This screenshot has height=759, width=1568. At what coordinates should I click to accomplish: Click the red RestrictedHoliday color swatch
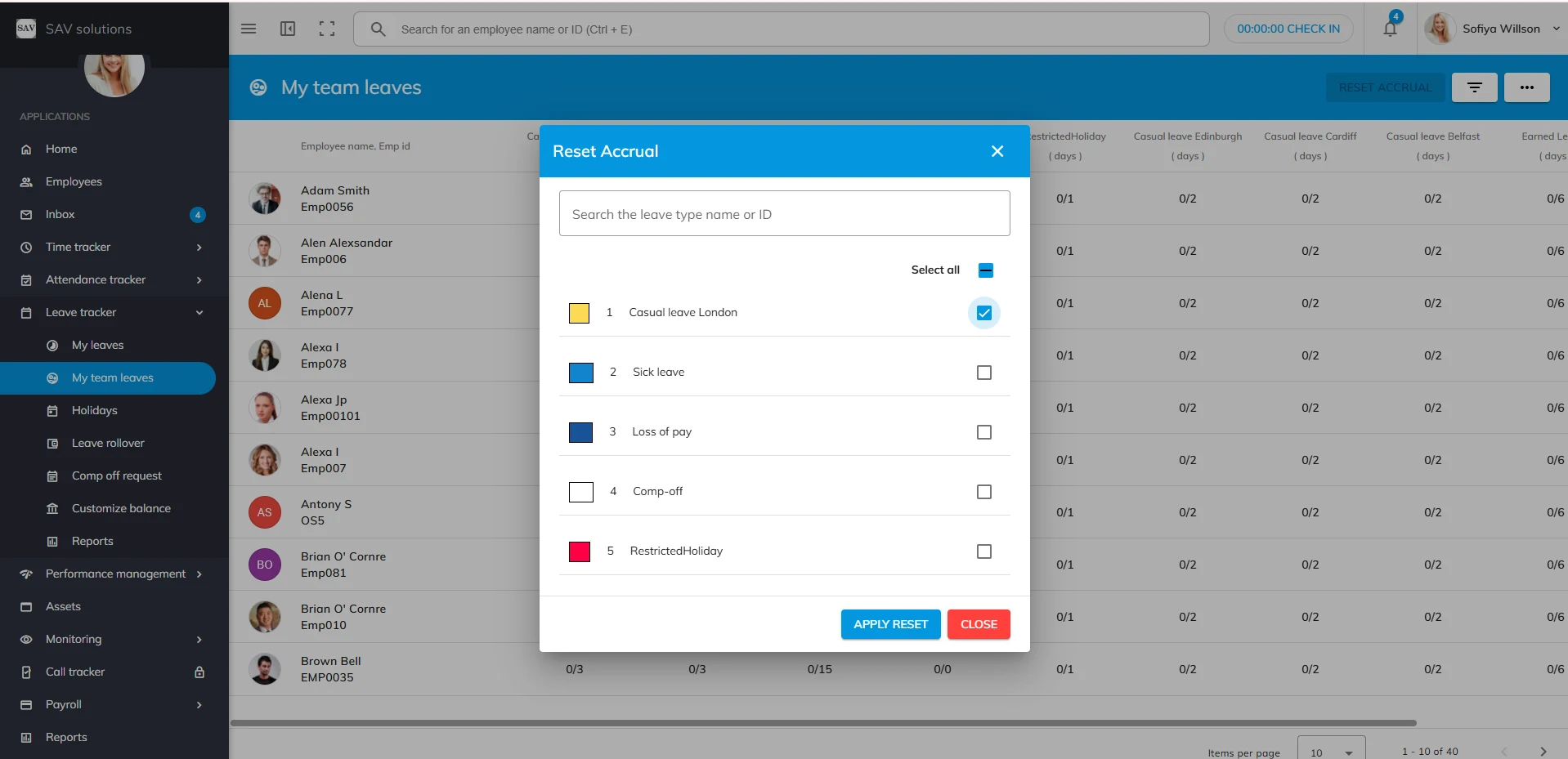(x=580, y=551)
